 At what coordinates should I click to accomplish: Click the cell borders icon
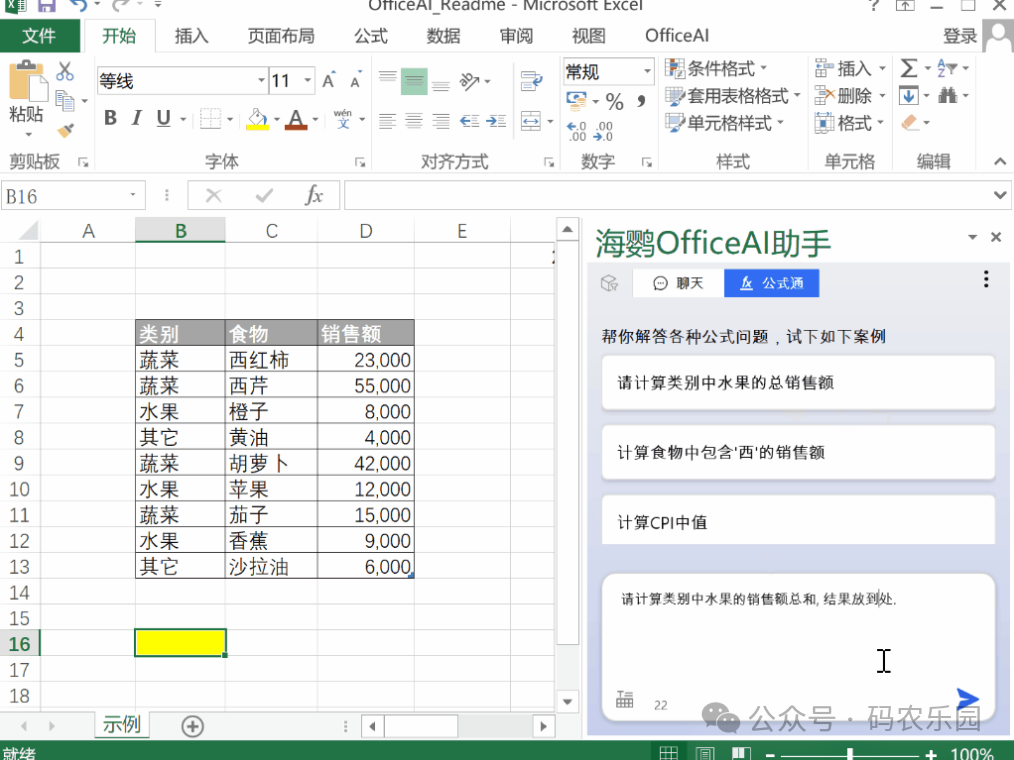click(210, 119)
